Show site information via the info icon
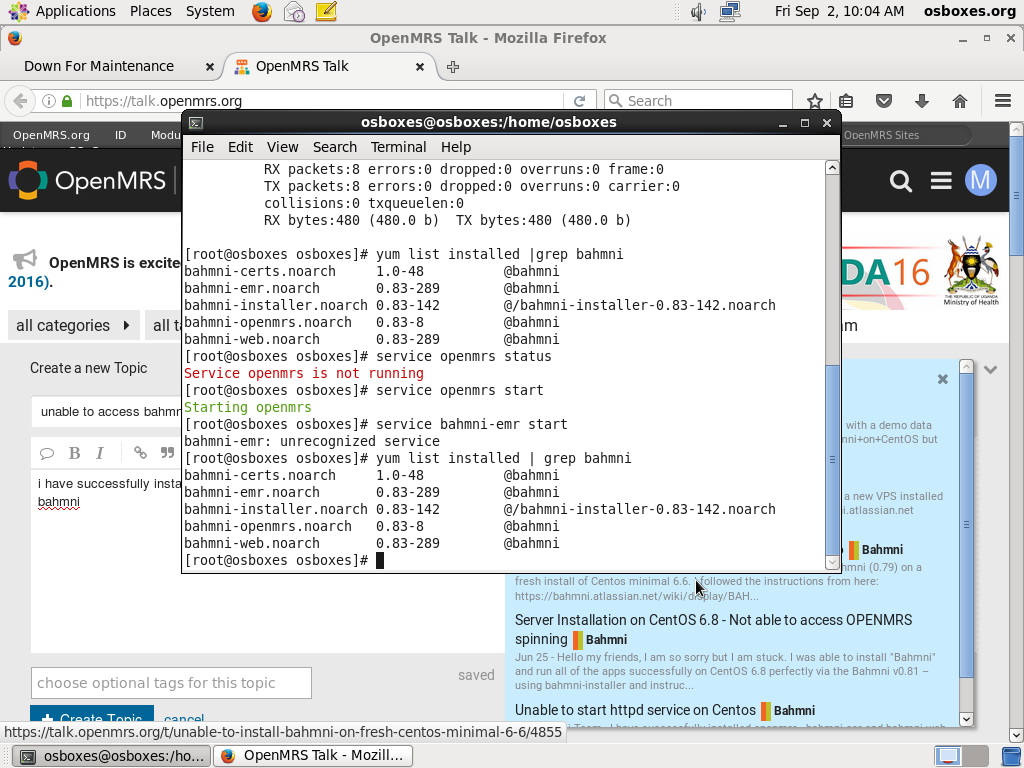The image size is (1024, 768). (x=48, y=101)
